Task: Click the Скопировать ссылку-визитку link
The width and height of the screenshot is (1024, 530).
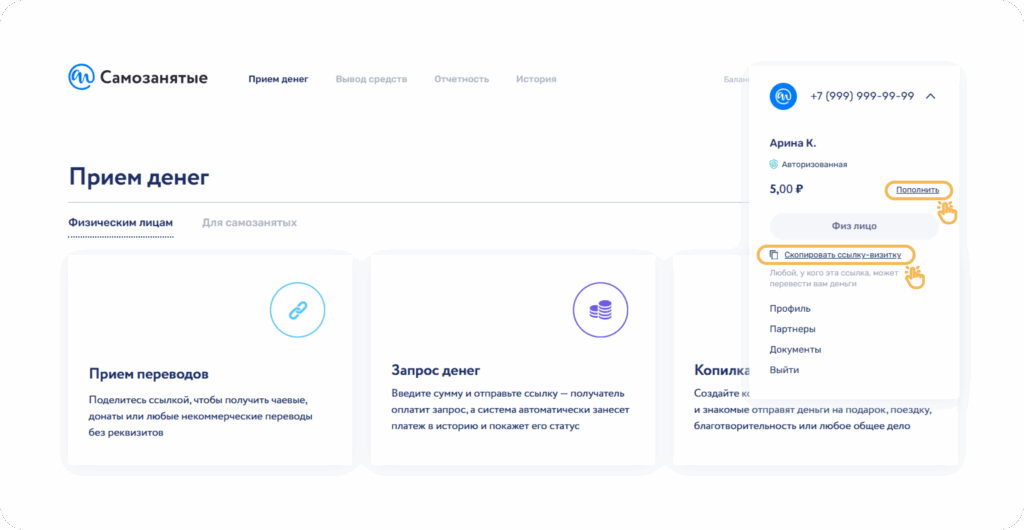Action: click(842, 255)
